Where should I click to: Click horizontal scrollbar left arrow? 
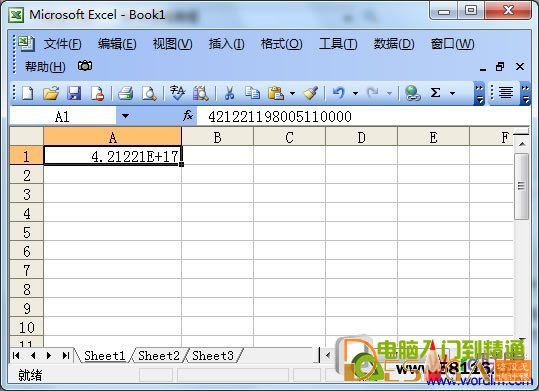328,355
